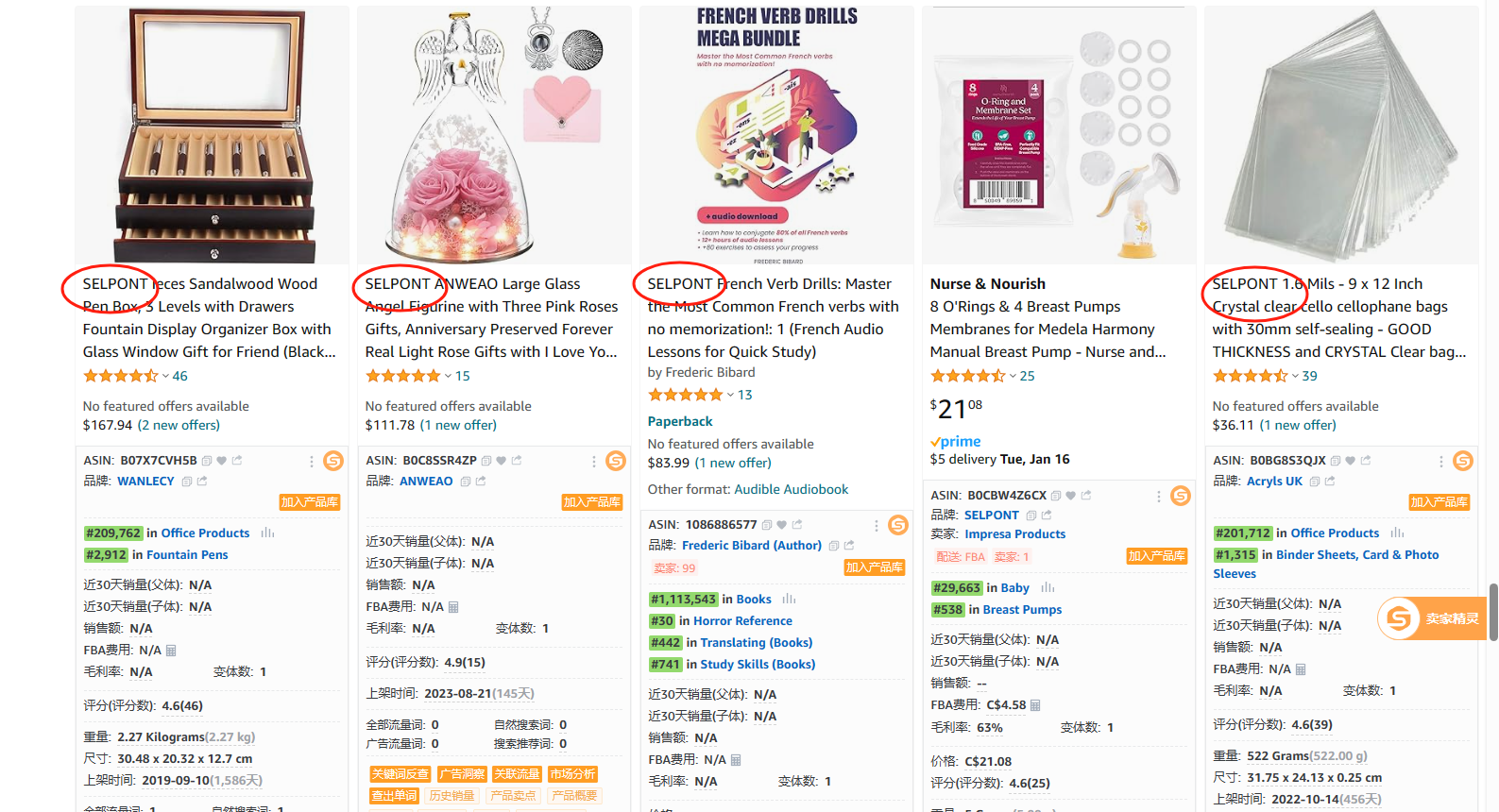Image resolution: width=1499 pixels, height=812 pixels.
Task: Open the Audible Audiobook format link
Action: pyautogui.click(x=792, y=489)
